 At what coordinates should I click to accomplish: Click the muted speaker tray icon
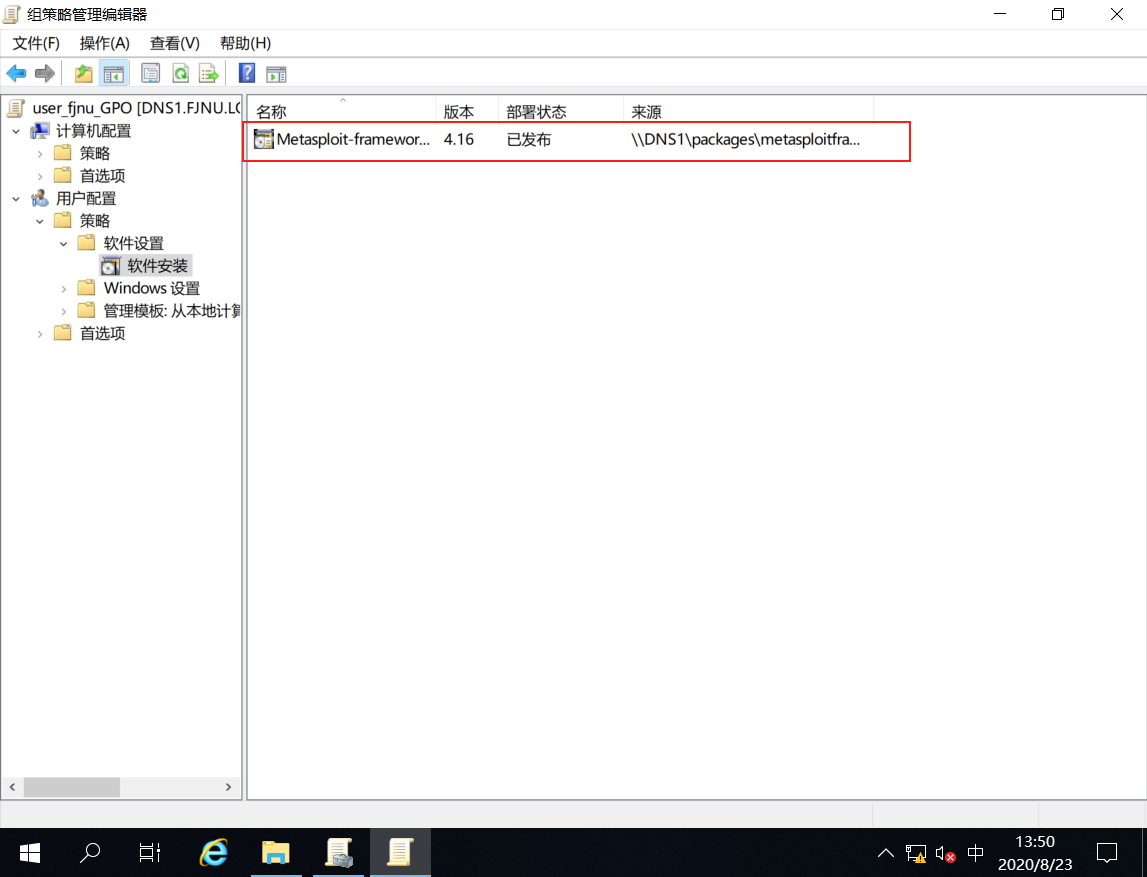945,853
